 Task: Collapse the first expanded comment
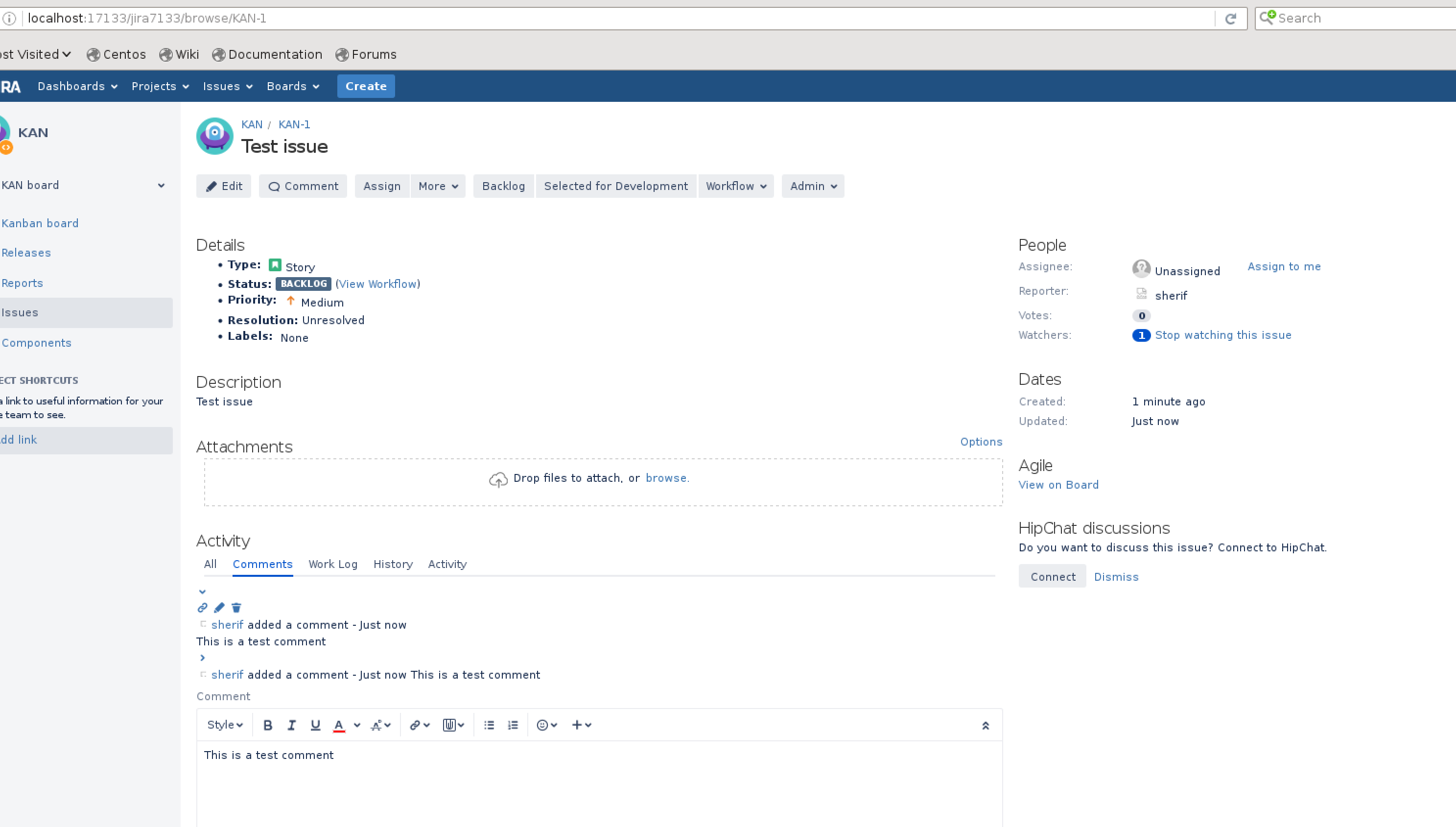tap(202, 592)
